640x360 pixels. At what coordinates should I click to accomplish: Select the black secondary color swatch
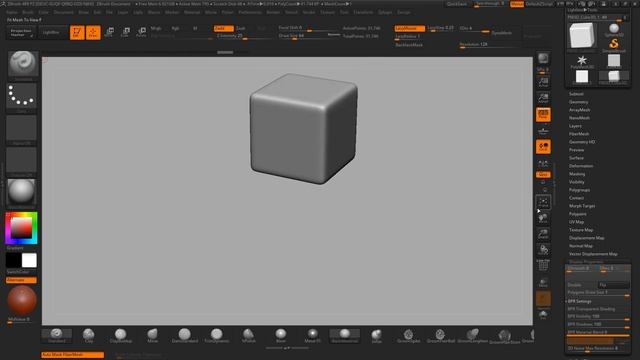point(13,260)
